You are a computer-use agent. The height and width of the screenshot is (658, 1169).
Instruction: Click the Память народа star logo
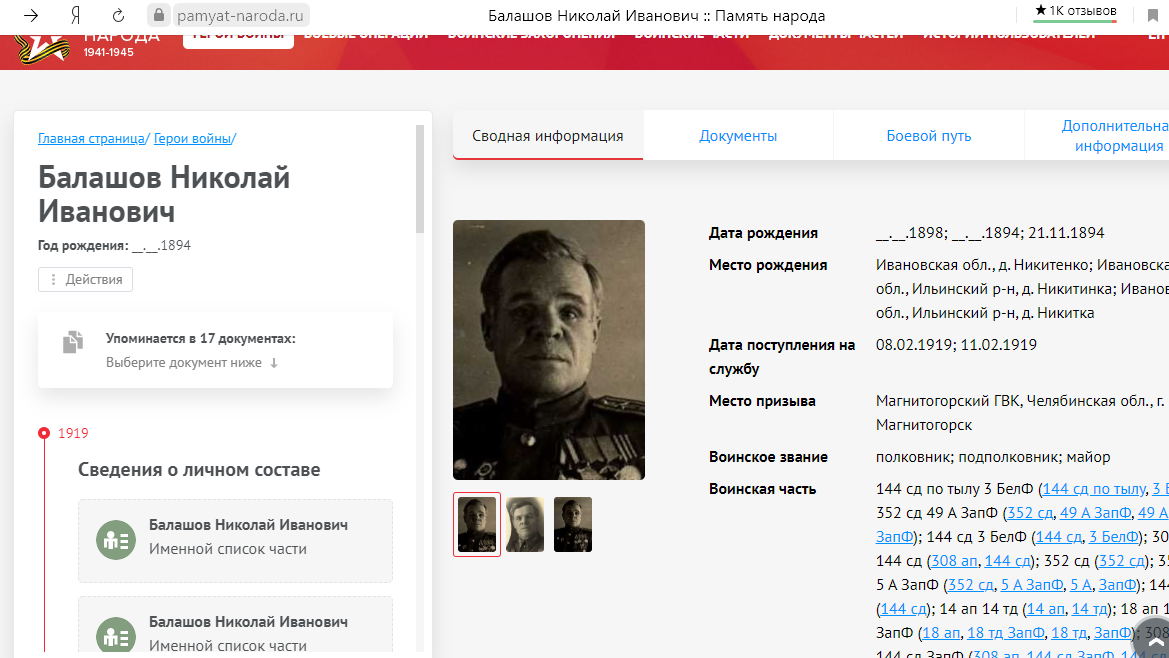40,46
